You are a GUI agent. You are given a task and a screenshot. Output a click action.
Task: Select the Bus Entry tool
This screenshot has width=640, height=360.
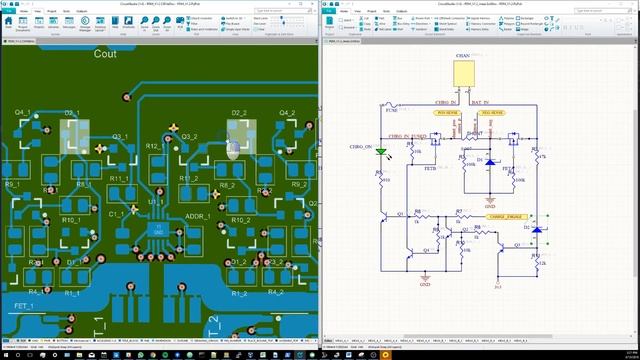401,24
